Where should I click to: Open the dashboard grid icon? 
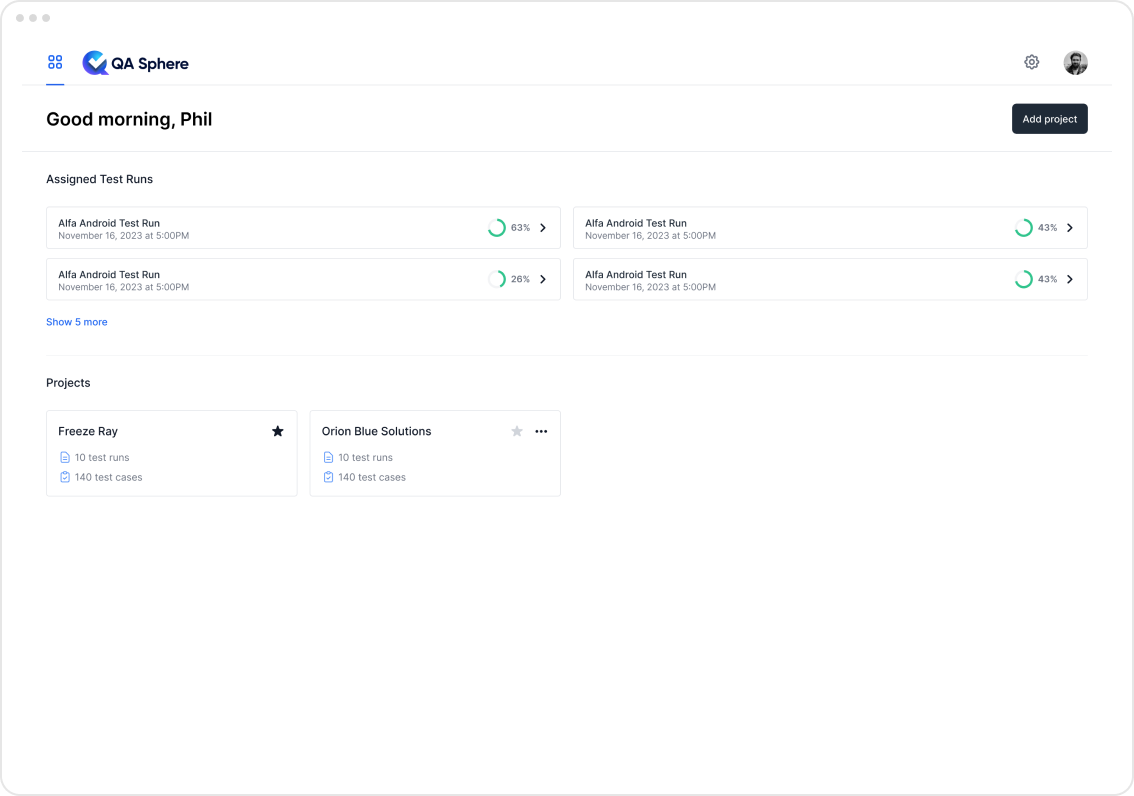[55, 62]
